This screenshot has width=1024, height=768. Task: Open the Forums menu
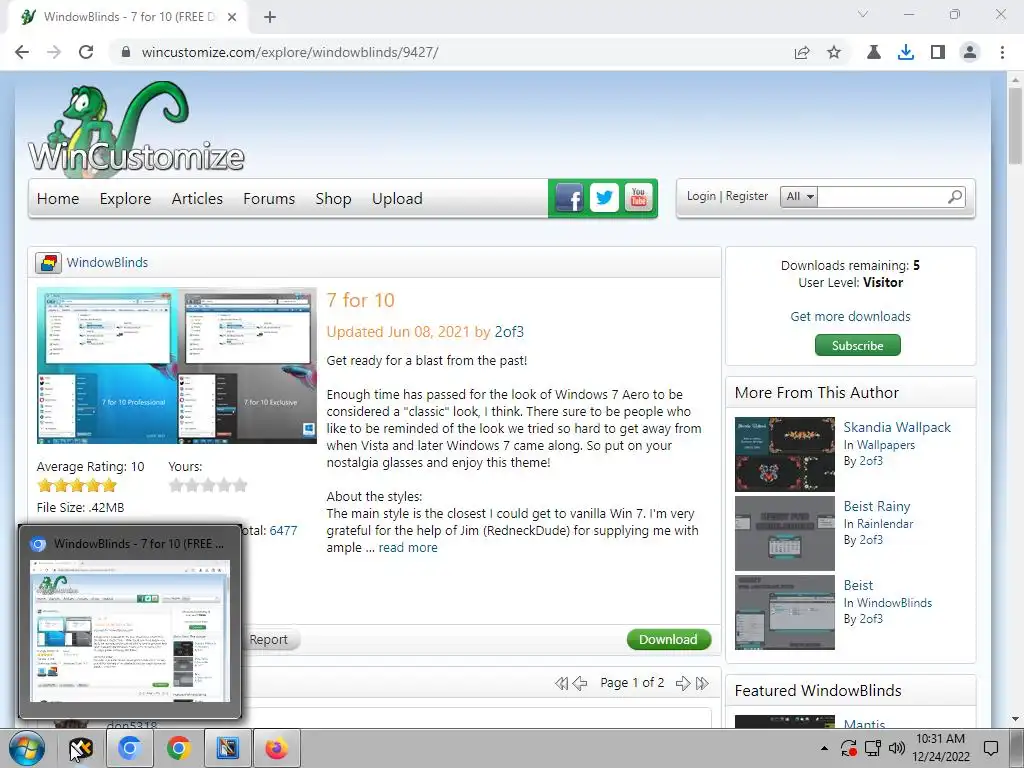(269, 199)
